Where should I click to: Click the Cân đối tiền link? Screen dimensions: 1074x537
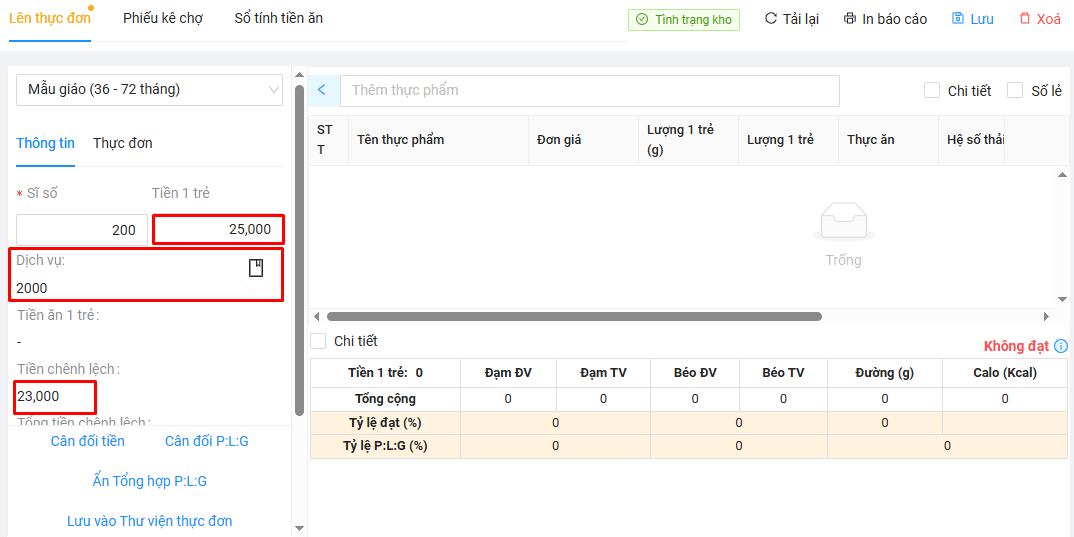pos(88,441)
